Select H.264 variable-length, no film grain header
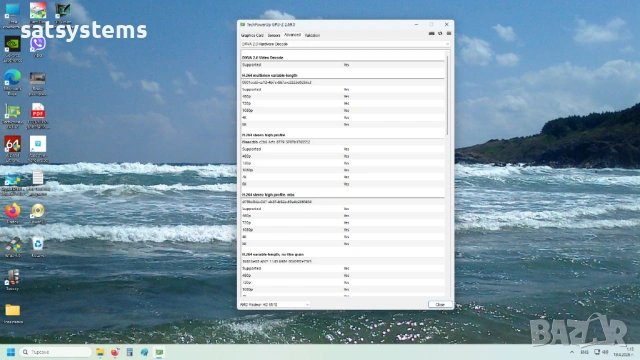Image resolution: width=640 pixels, height=360 pixels. click(273, 254)
